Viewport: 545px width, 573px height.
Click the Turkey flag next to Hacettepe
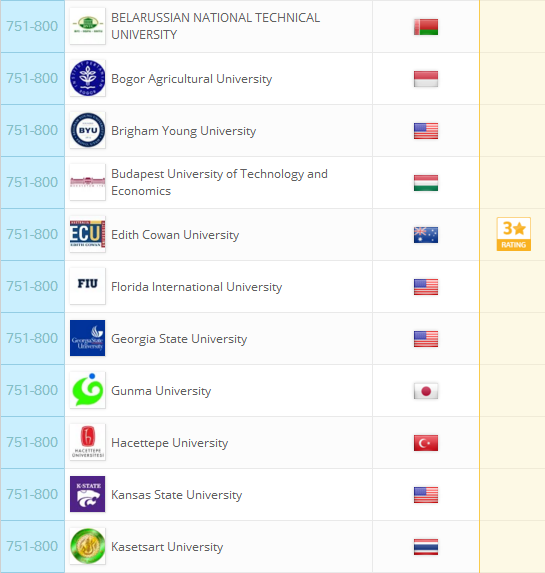click(426, 443)
